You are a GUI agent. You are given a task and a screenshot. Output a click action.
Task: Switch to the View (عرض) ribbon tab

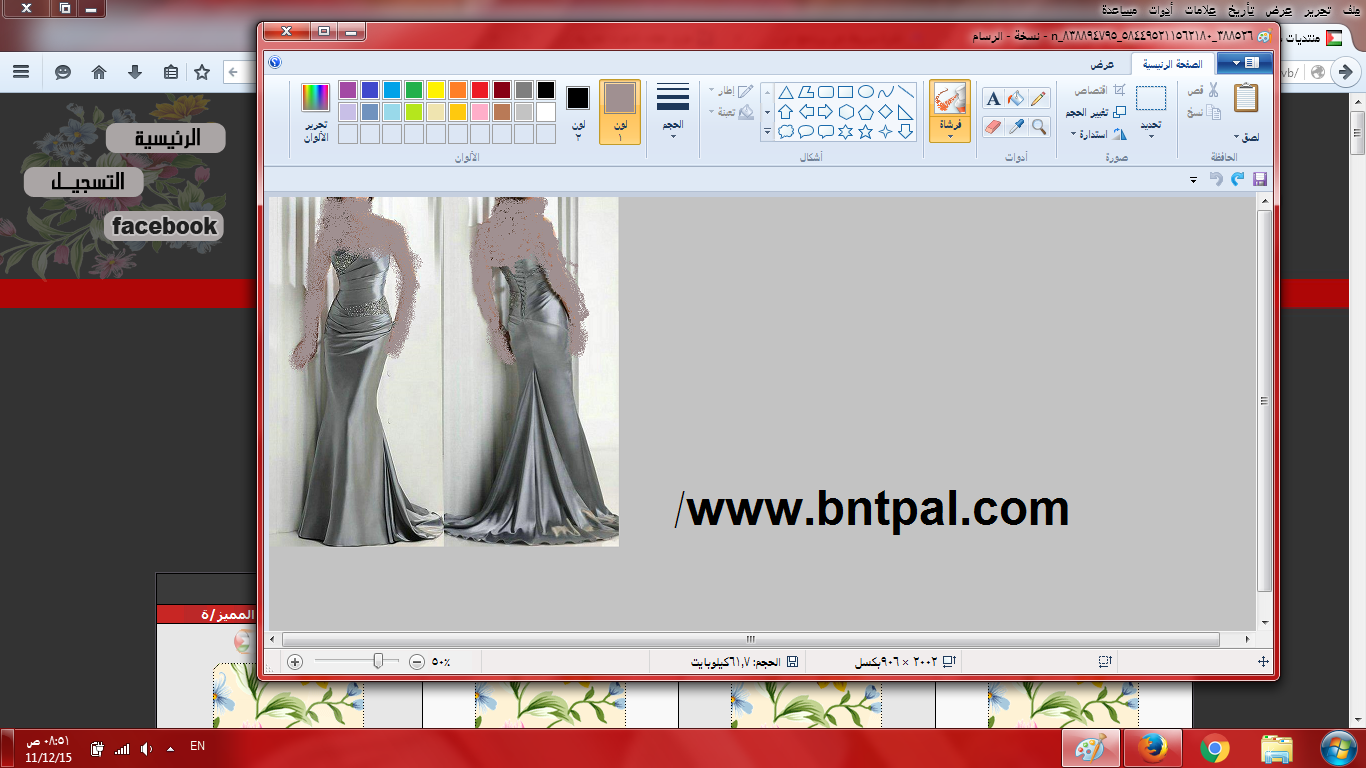coord(1102,64)
